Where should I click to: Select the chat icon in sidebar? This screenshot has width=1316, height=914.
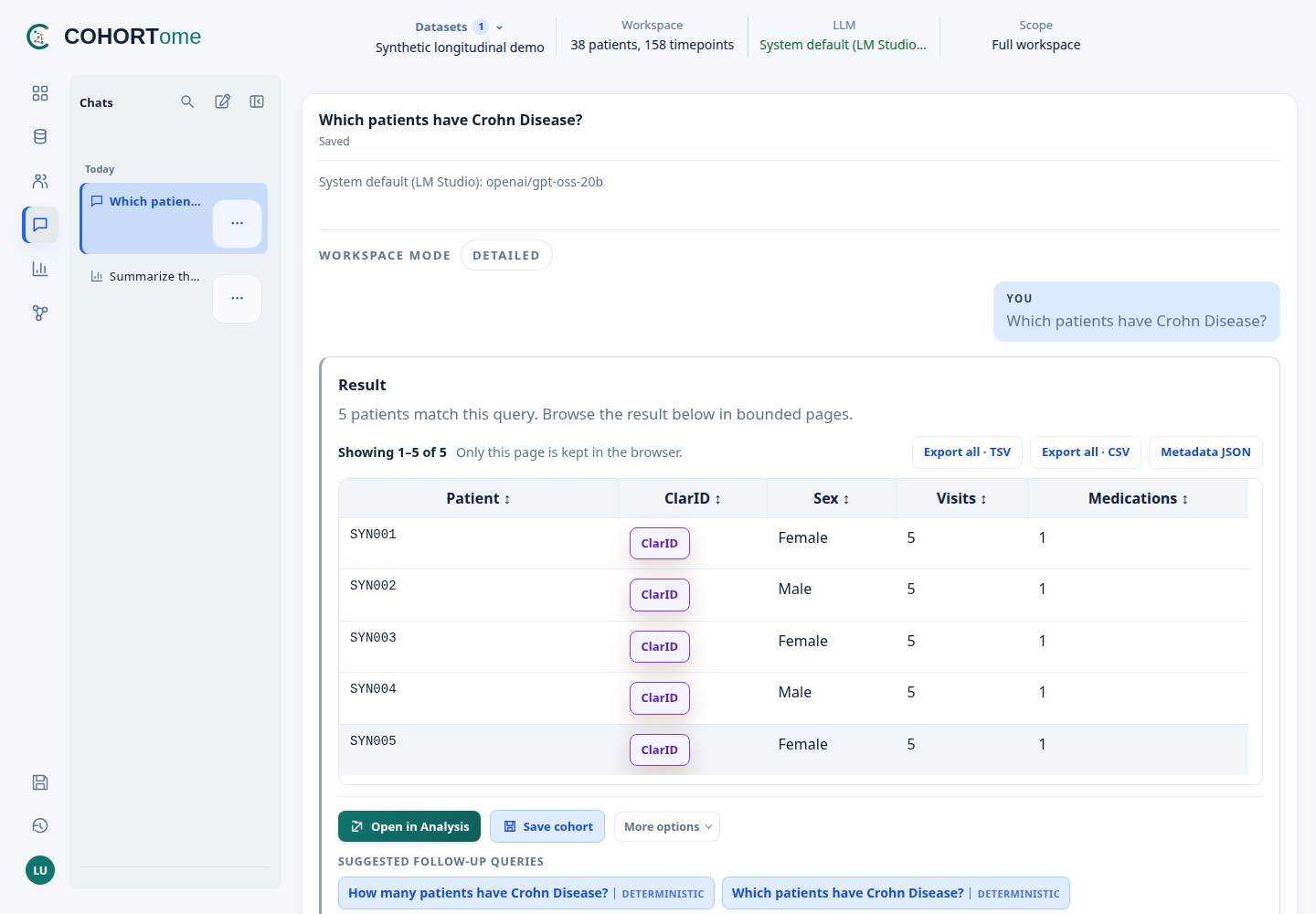pyautogui.click(x=40, y=225)
